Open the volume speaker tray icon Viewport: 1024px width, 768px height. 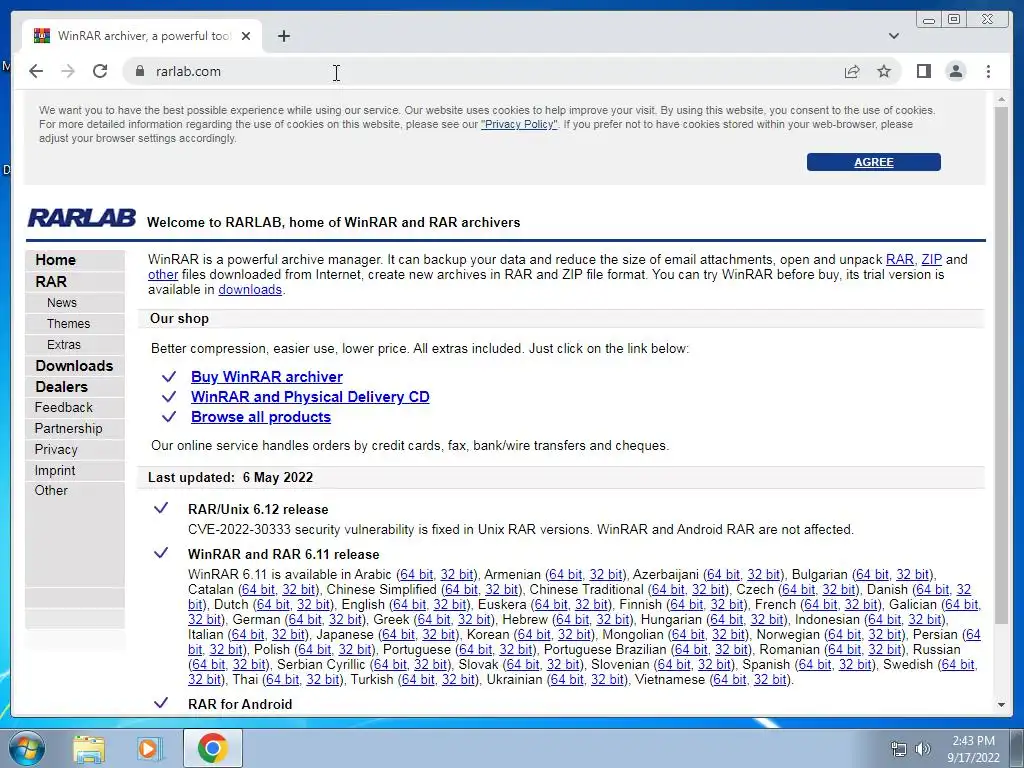[923, 749]
